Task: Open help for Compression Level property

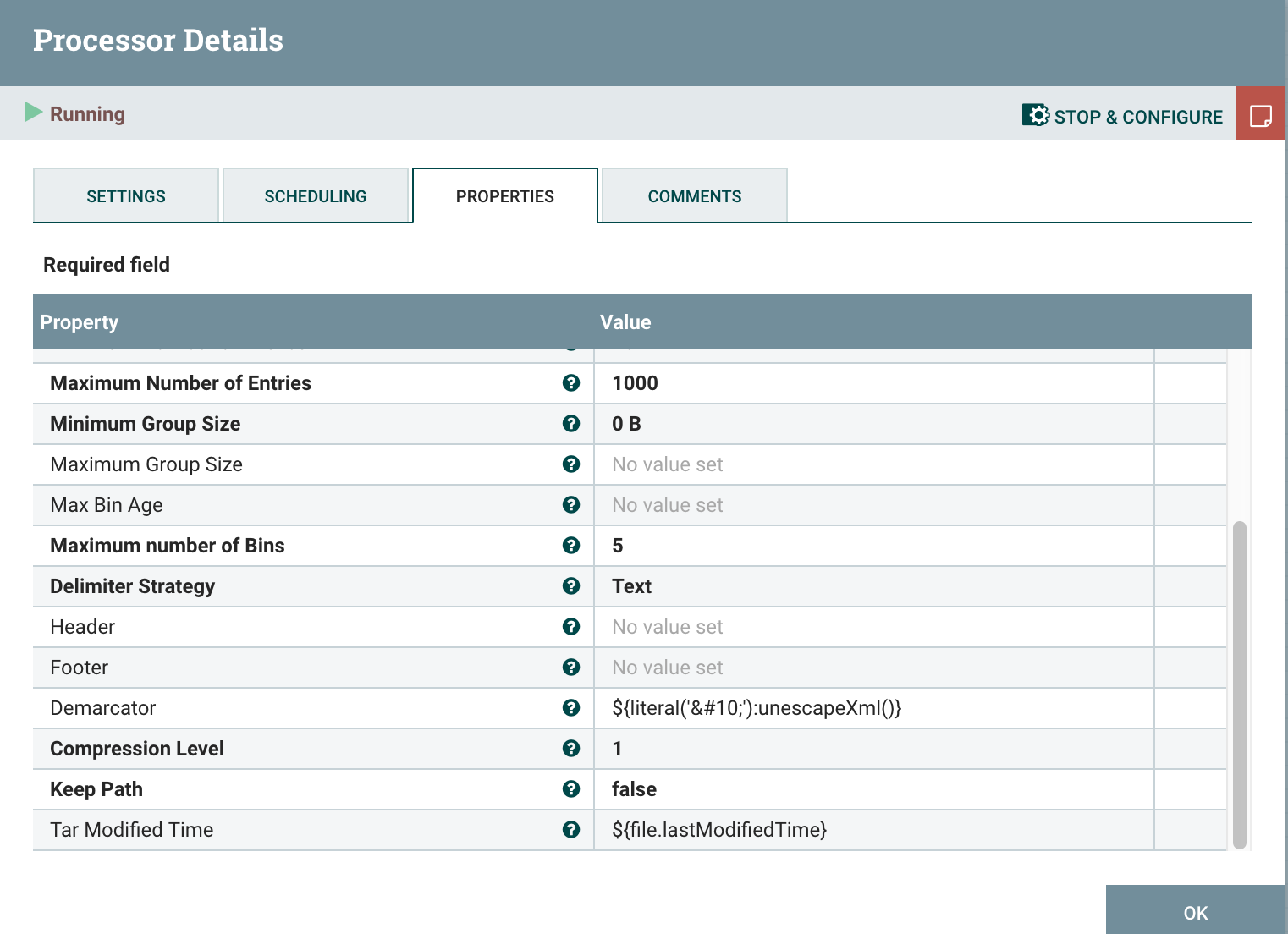Action: click(571, 749)
